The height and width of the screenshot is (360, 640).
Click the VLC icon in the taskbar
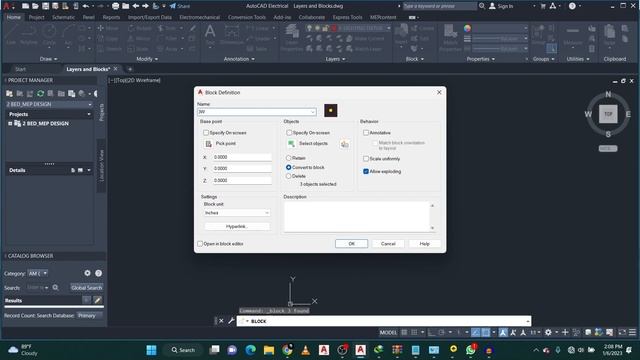click(305, 350)
